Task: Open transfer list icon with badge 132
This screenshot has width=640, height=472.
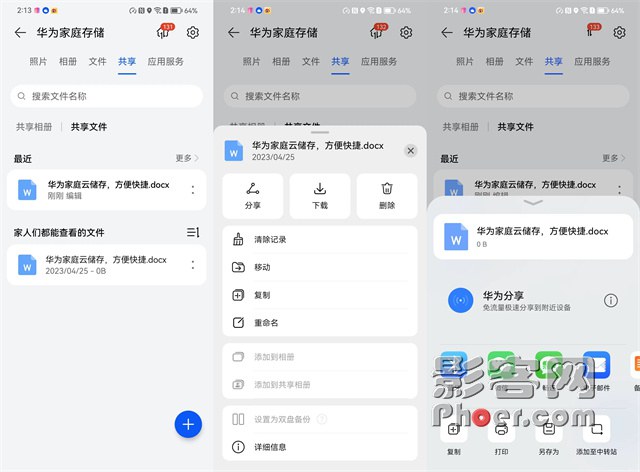Action: [x=378, y=31]
